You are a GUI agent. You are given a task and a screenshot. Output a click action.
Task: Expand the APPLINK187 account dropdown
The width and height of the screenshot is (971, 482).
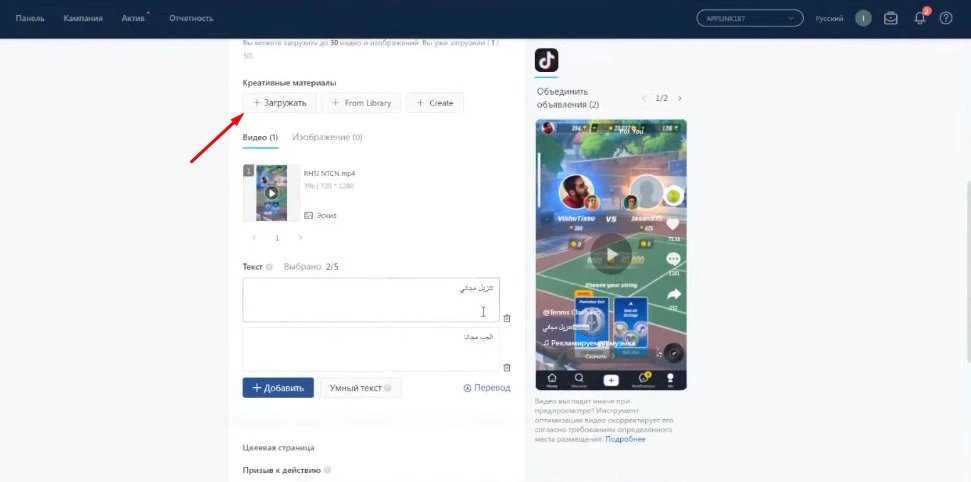(750, 19)
